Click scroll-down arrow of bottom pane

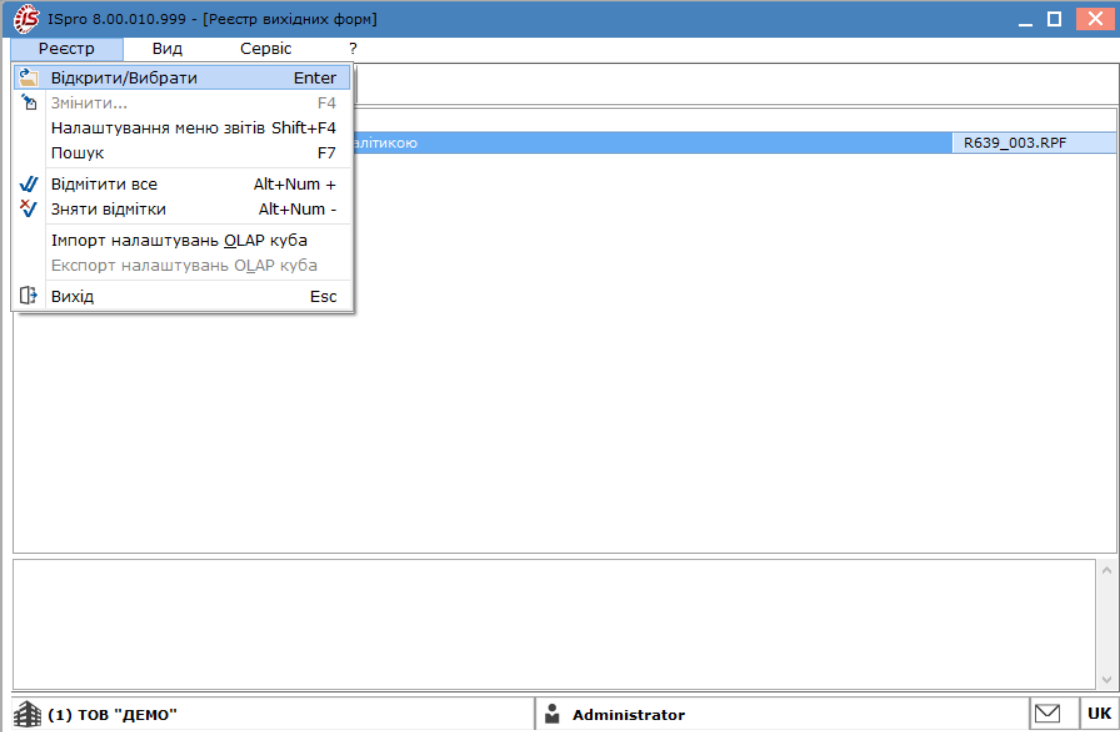(1106, 680)
